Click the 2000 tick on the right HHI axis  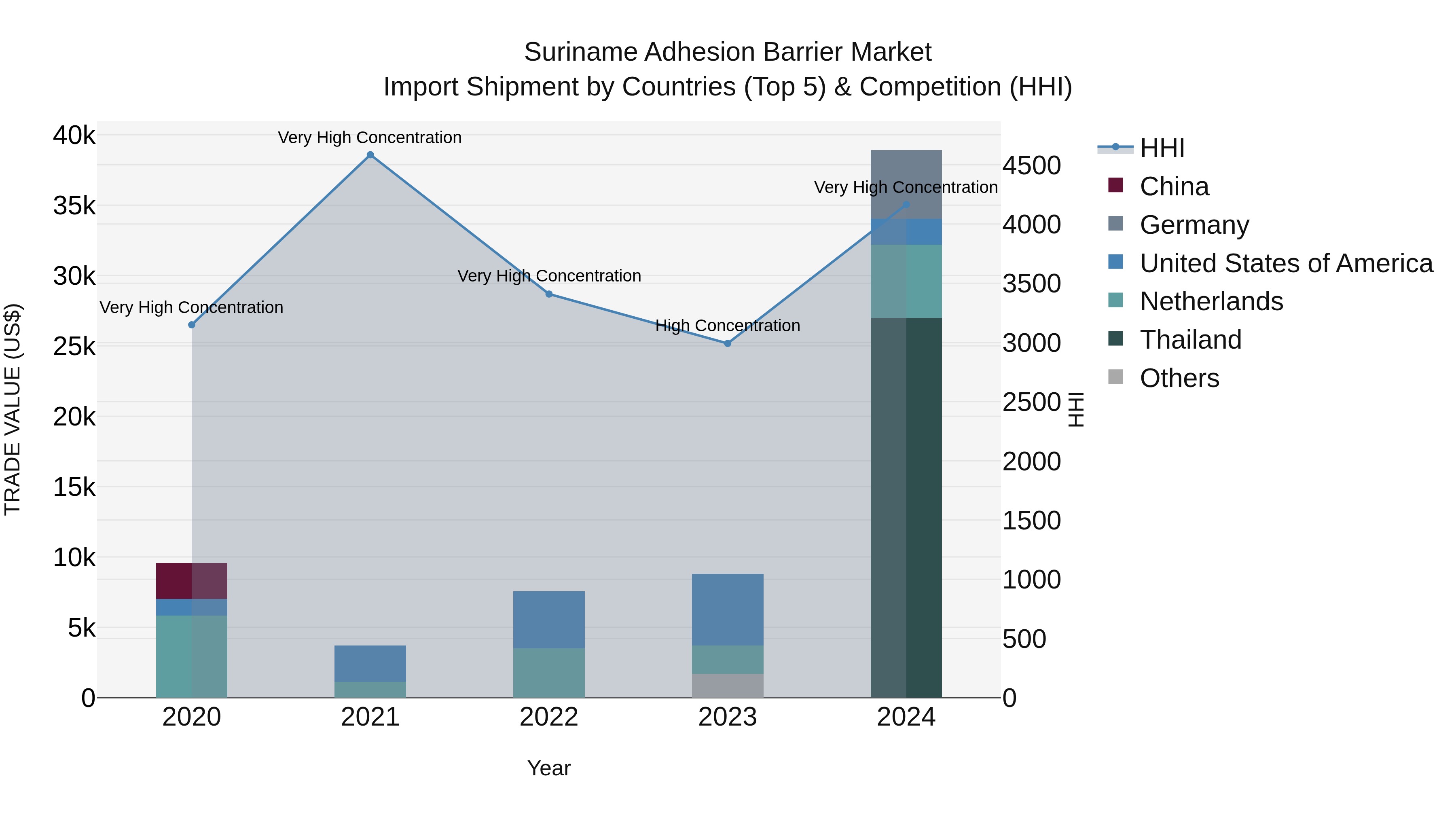1031,462
